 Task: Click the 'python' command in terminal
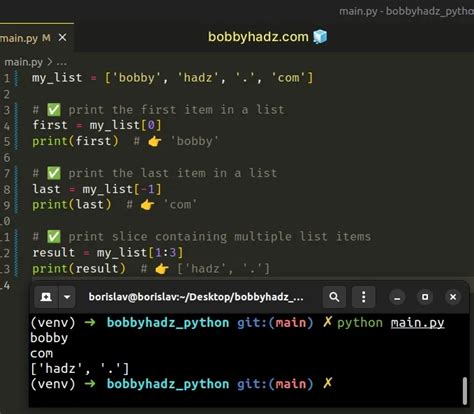pos(360,323)
